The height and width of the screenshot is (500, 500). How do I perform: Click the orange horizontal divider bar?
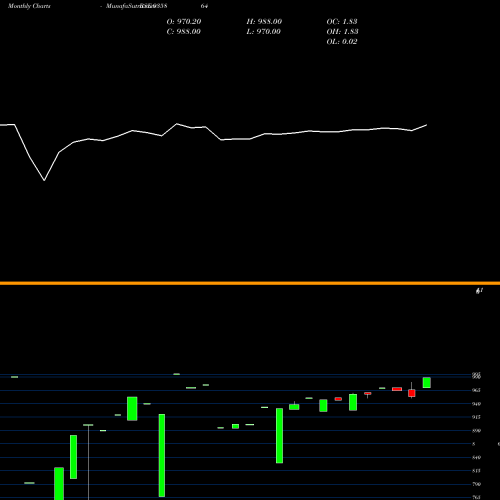(x=250, y=283)
